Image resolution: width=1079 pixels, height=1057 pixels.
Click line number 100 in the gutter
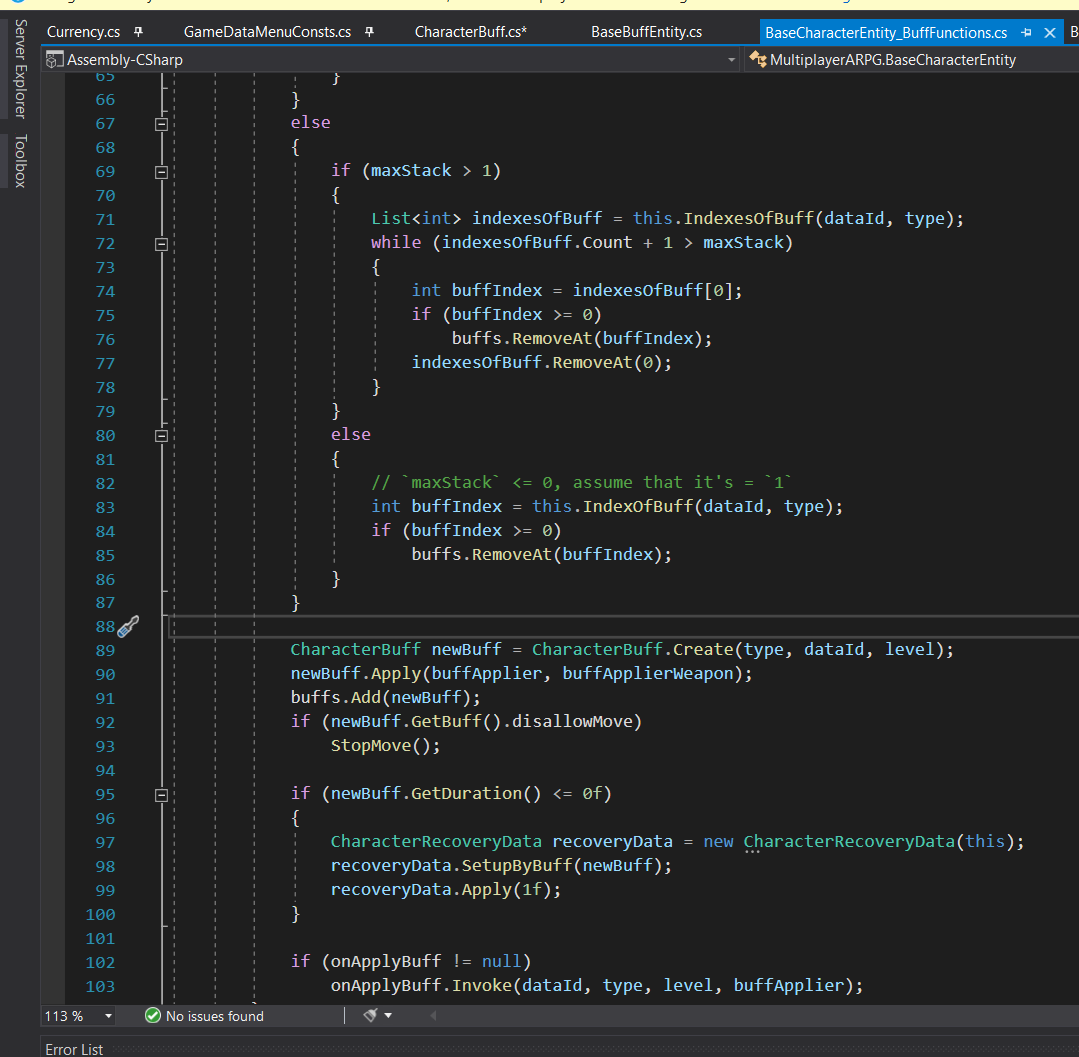(x=100, y=915)
